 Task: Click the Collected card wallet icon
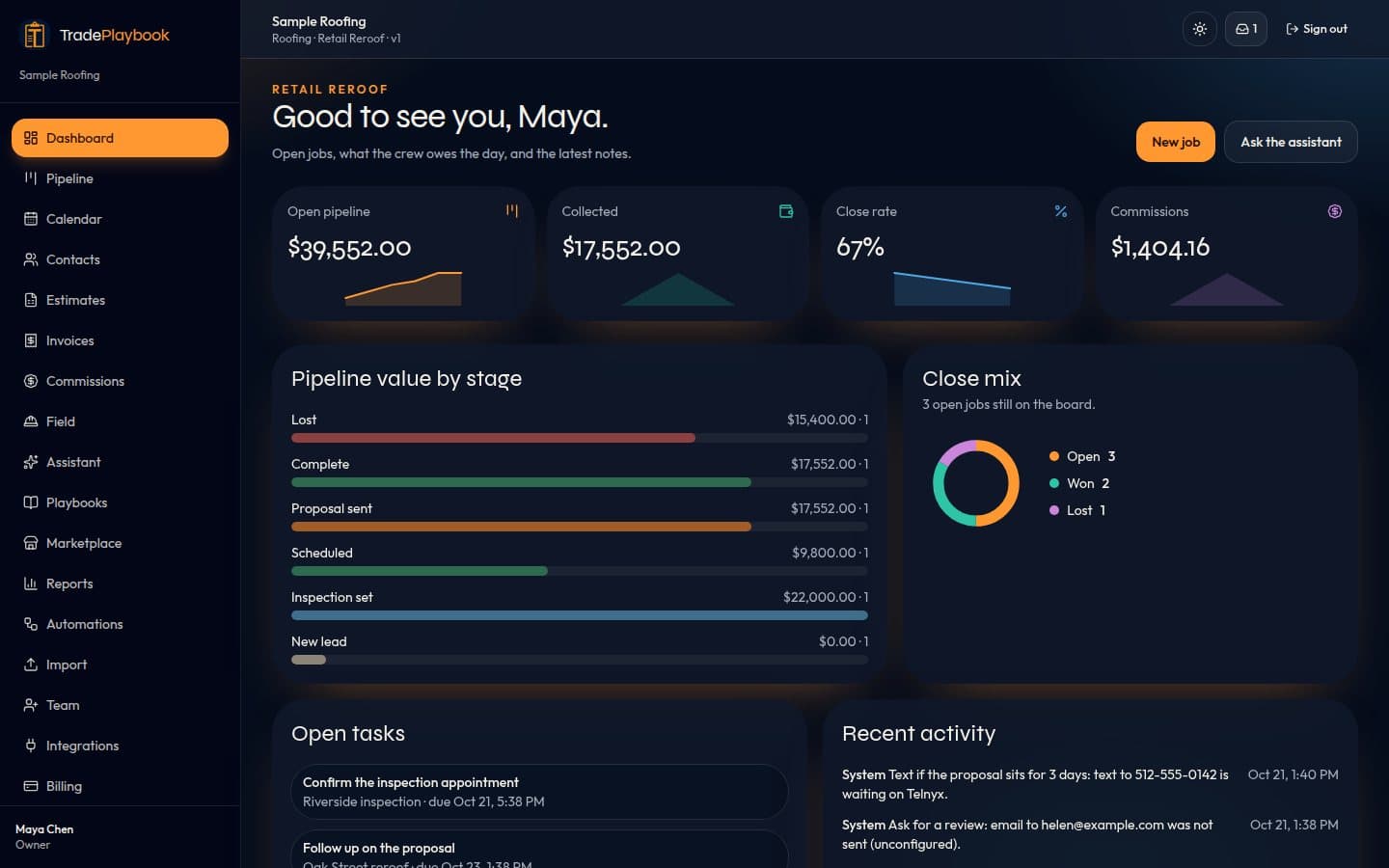(x=786, y=211)
